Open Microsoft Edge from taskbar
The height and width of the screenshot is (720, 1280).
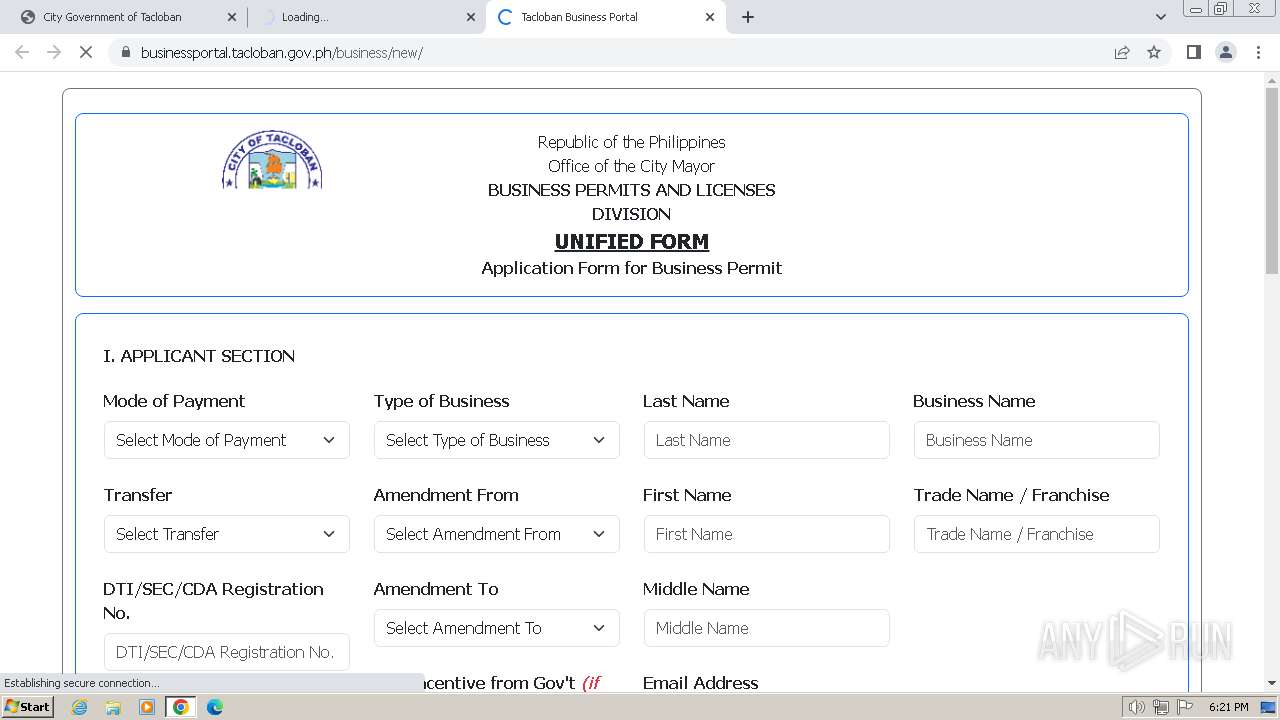click(x=215, y=707)
